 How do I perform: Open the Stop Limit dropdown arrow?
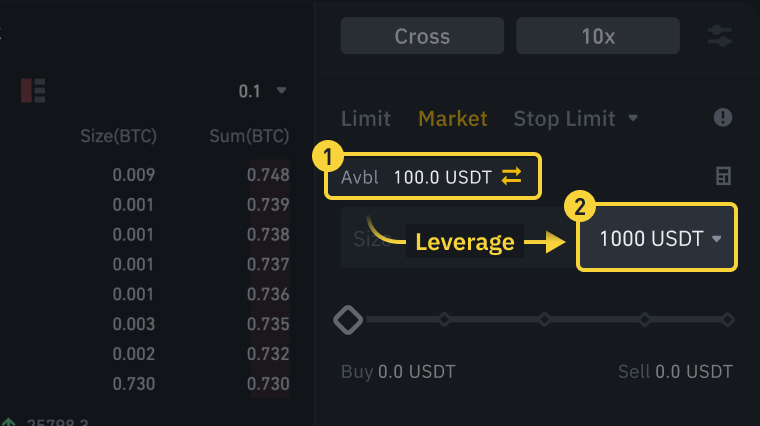tap(633, 118)
